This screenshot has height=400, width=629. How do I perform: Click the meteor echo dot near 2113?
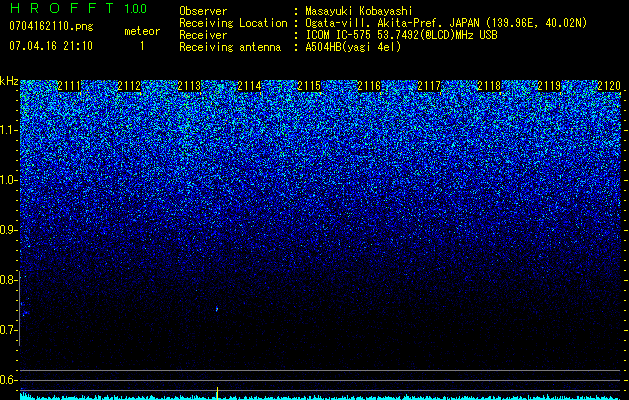[x=217, y=309]
